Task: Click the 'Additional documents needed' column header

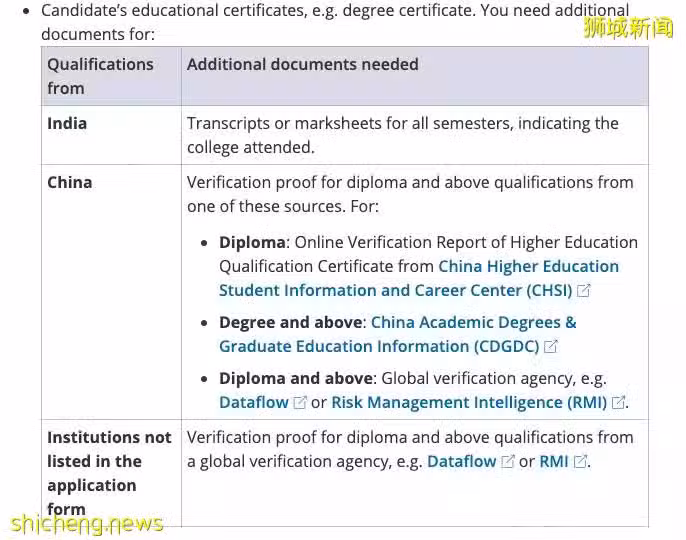Action: pos(303,64)
